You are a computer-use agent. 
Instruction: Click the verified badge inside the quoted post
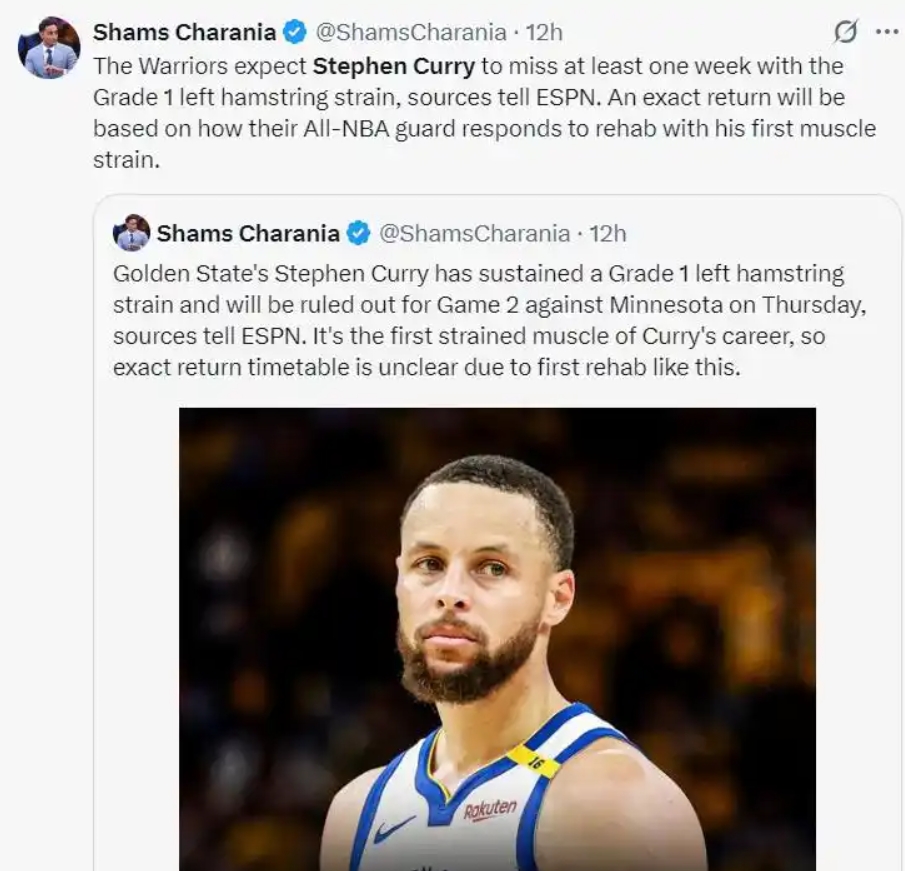(x=357, y=234)
